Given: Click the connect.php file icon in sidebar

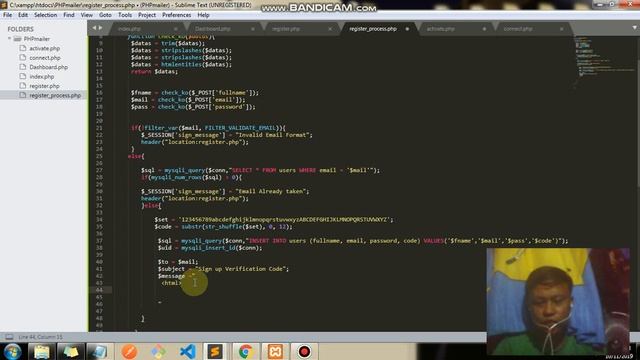Looking at the screenshot, I should [x=23, y=58].
